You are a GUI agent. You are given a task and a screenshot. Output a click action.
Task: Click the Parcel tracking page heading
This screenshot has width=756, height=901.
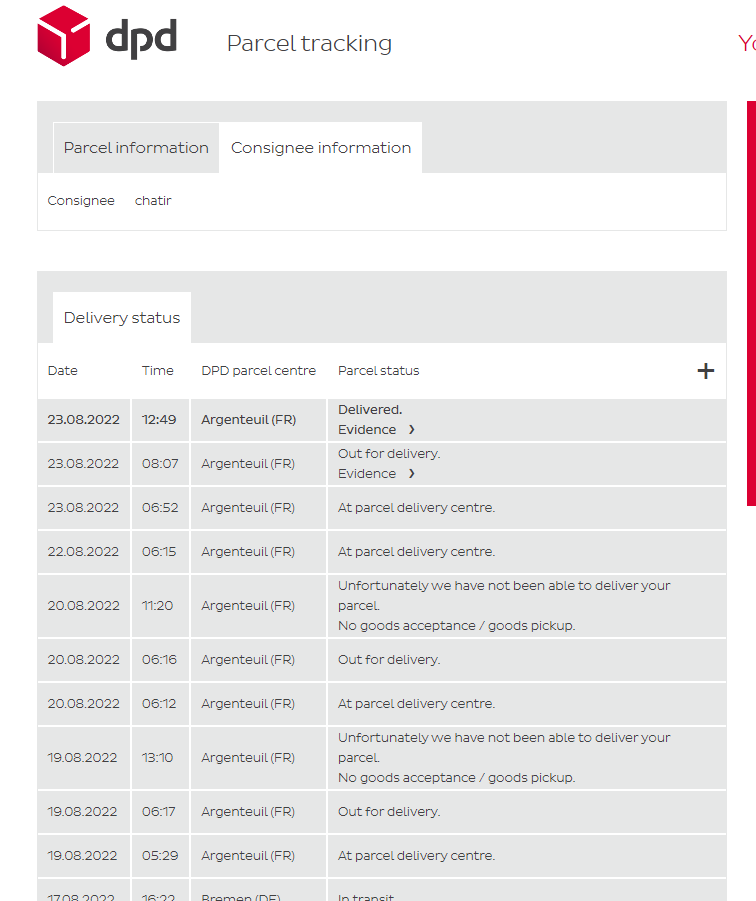point(309,44)
